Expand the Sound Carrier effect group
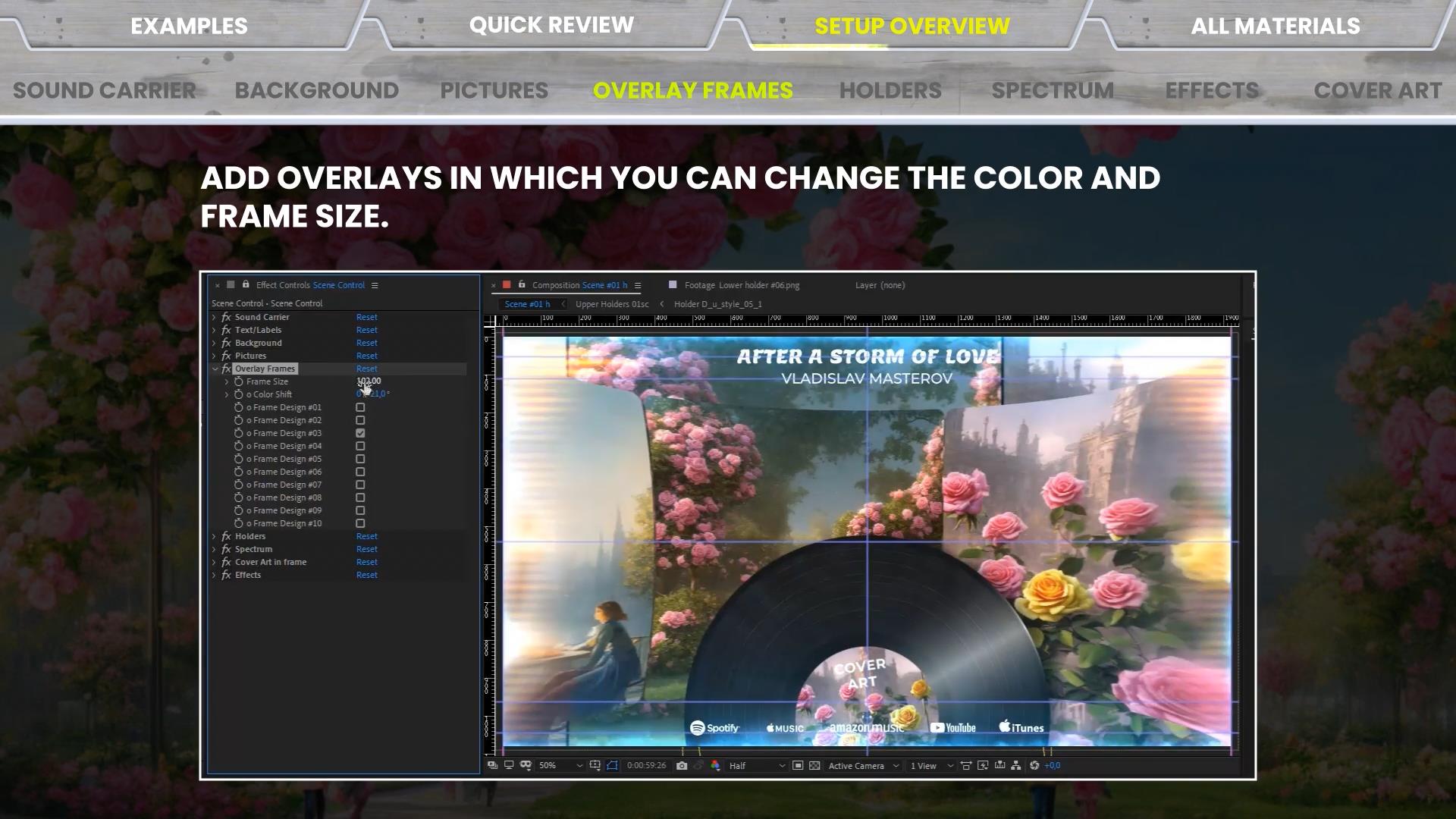Image resolution: width=1456 pixels, height=819 pixels. (x=214, y=317)
